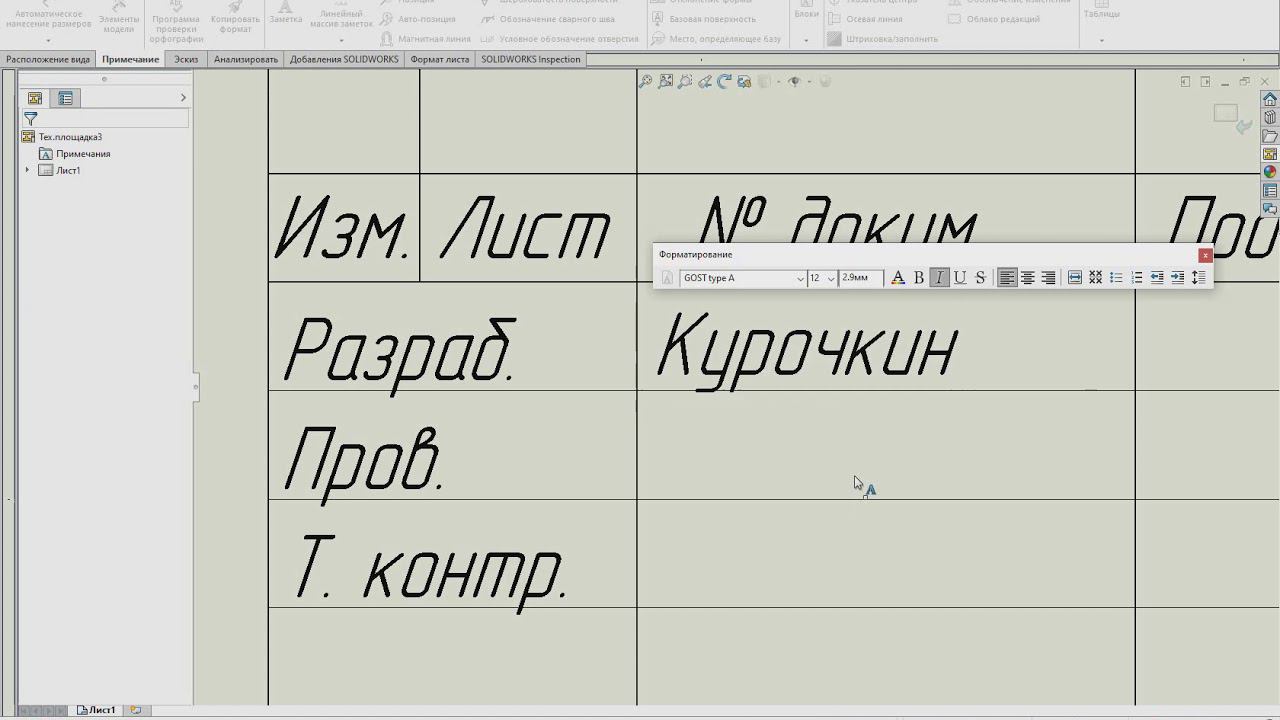
Task: Open the text color picker in Formatting toolbar
Action: point(897,278)
